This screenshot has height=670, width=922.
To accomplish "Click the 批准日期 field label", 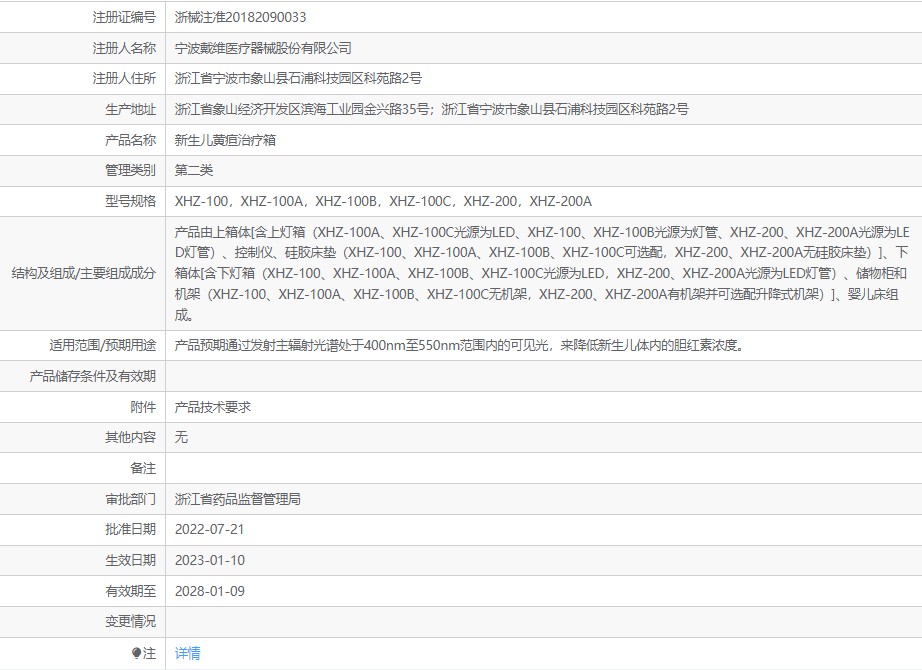I will 131,529.
